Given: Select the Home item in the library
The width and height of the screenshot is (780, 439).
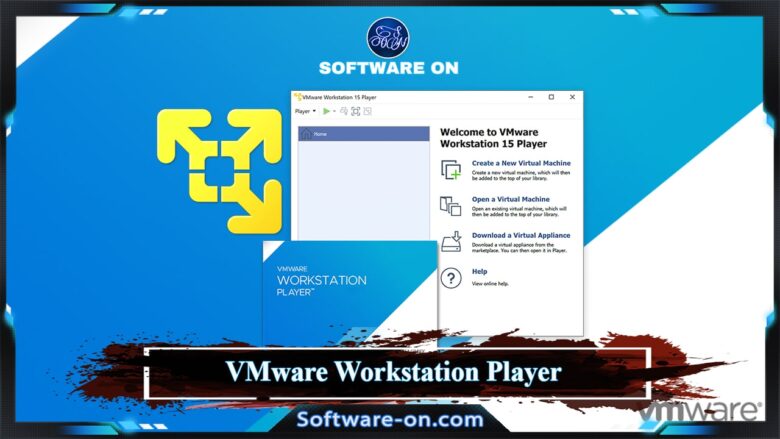Looking at the screenshot, I should coord(364,134).
